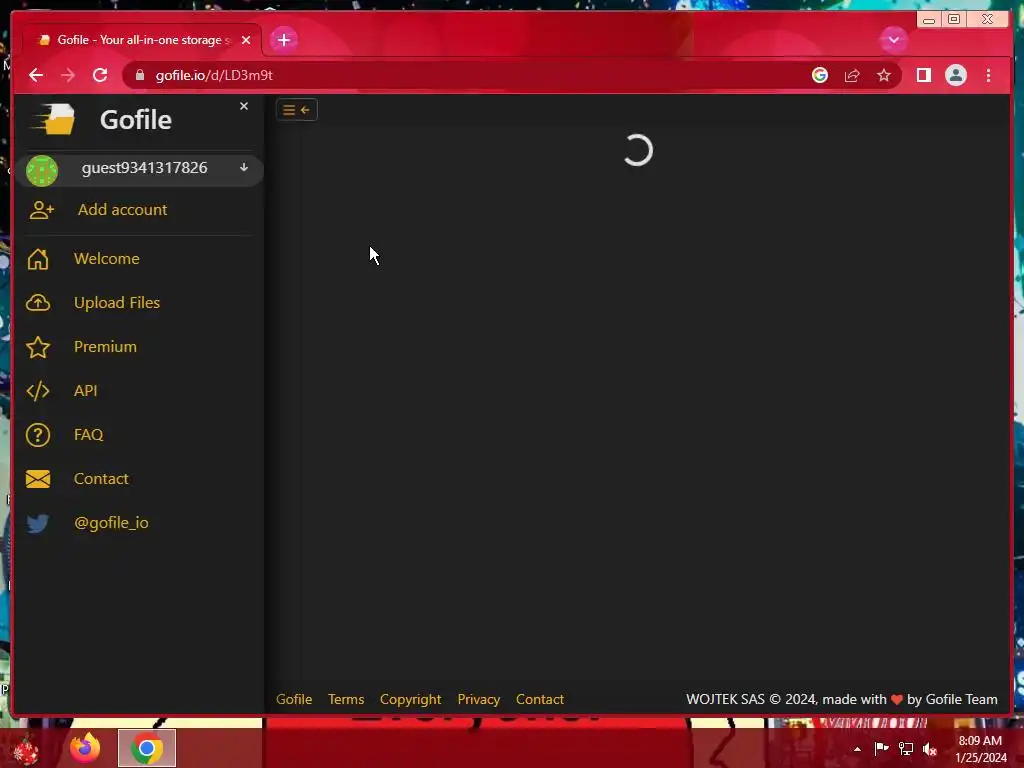Open the Privacy footer link

[x=479, y=699]
